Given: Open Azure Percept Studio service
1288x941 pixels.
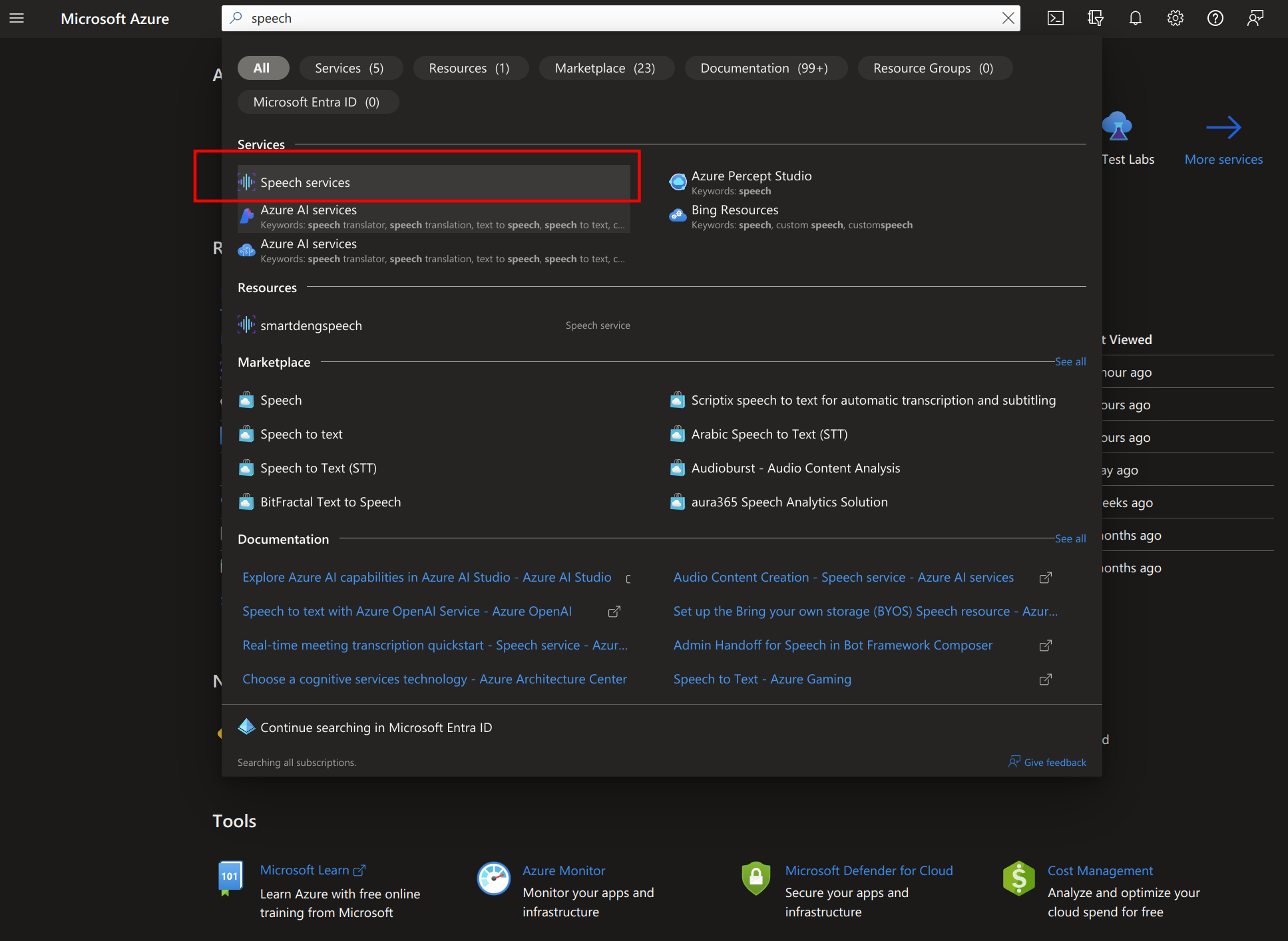Looking at the screenshot, I should [x=751, y=176].
